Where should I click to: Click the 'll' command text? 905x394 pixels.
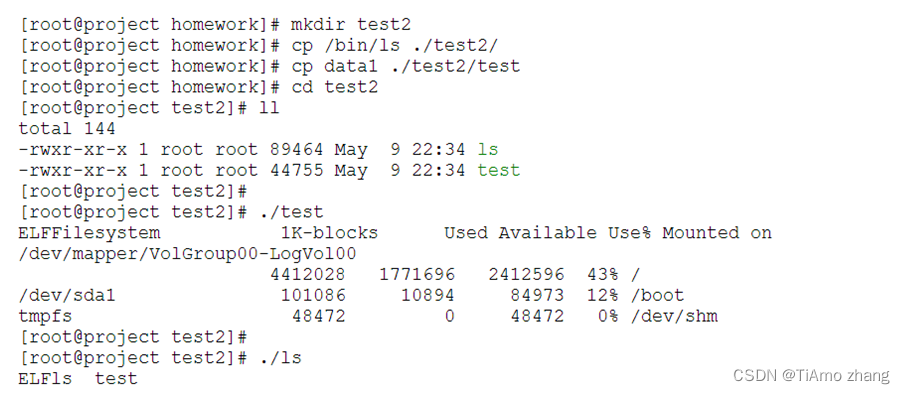(268, 108)
